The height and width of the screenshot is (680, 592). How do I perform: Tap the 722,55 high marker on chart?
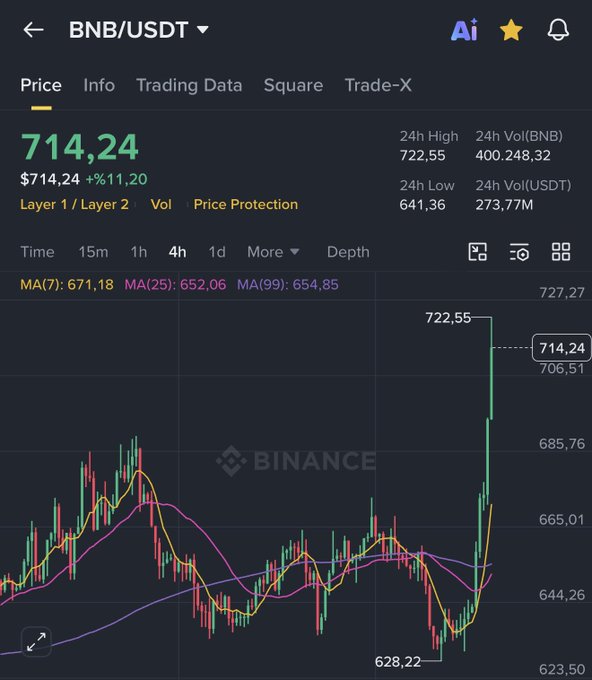pos(448,318)
